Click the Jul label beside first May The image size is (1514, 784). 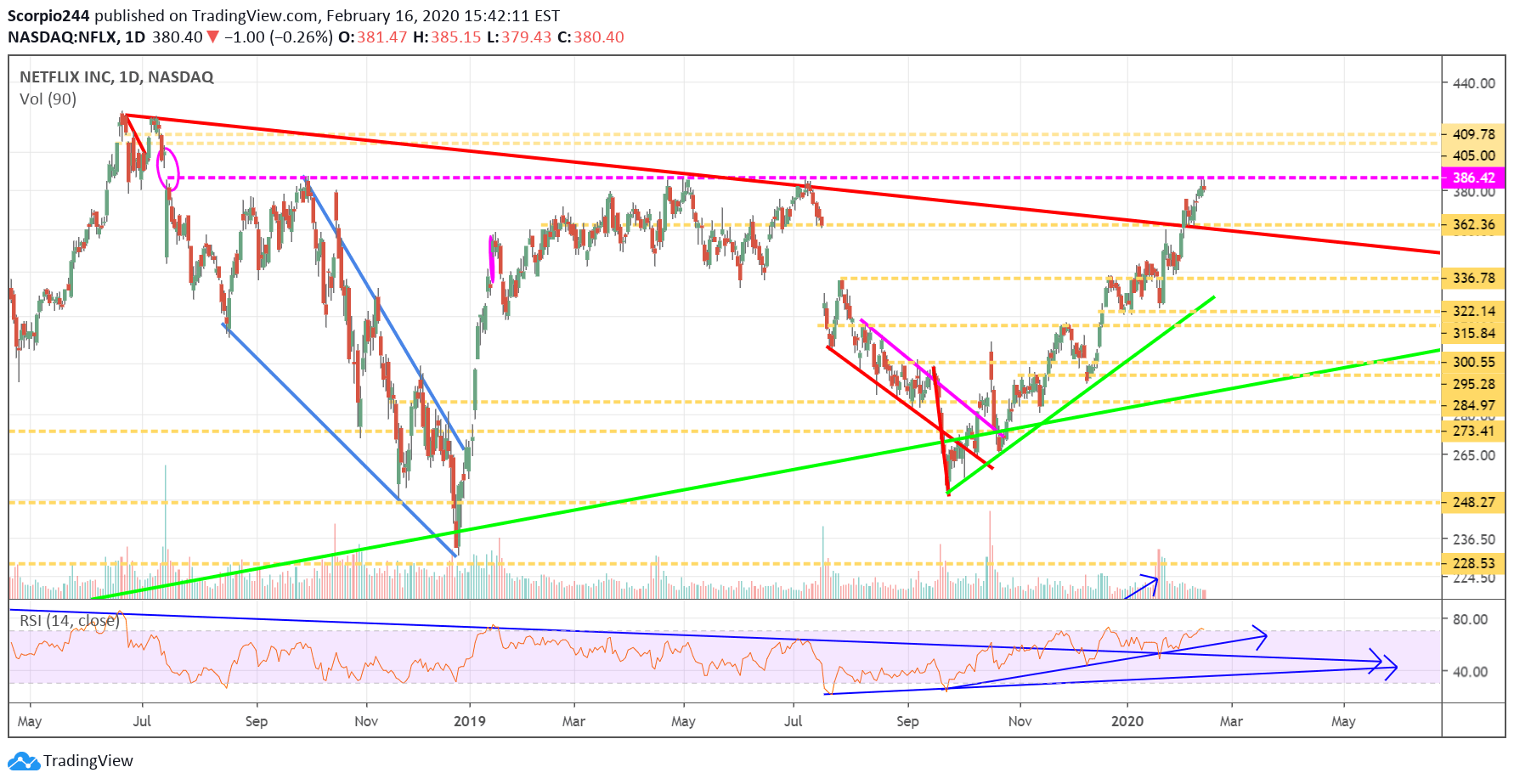(x=142, y=721)
